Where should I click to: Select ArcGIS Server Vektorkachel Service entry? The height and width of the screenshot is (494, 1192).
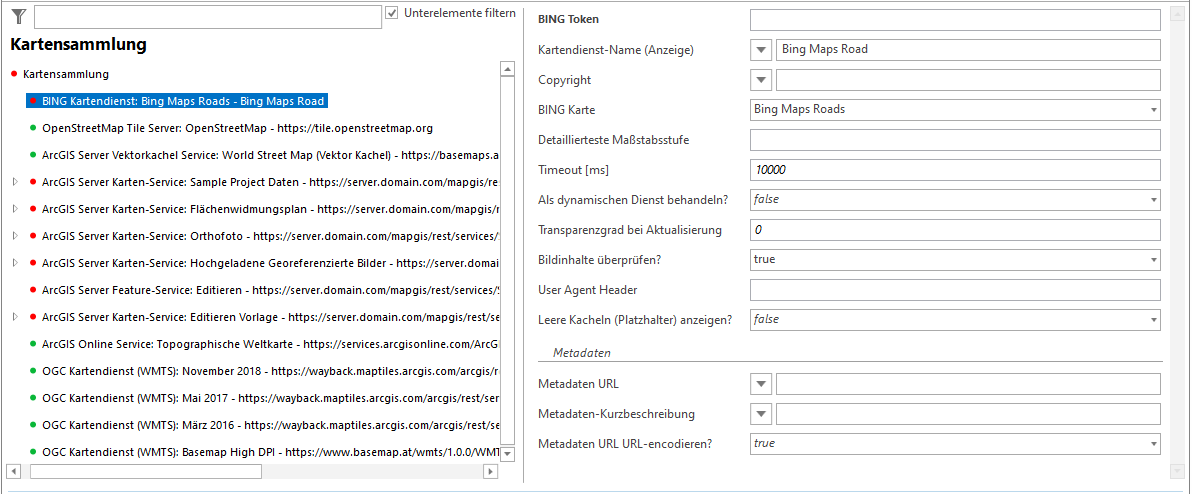click(270, 155)
